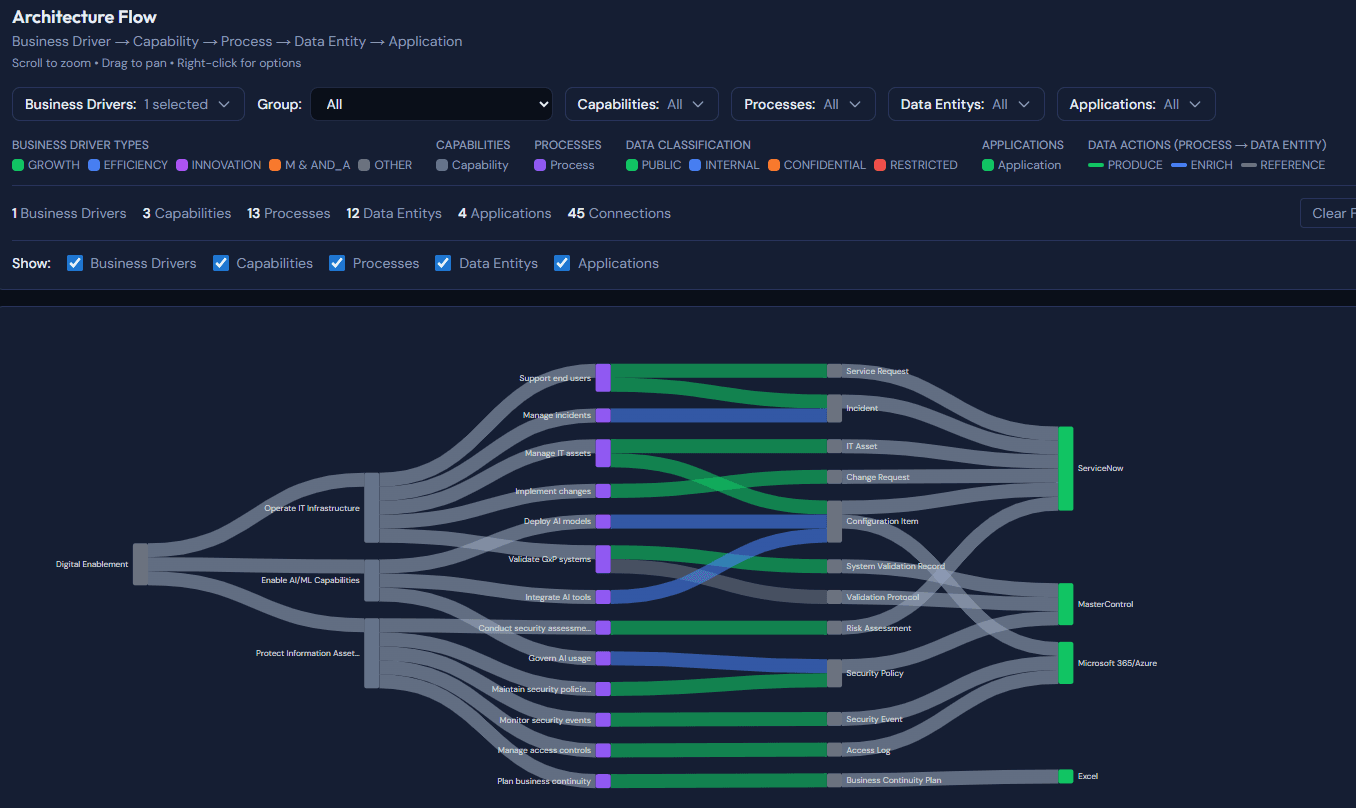Select the GROWTH legend dot under Business Driver Types

pos(18,165)
